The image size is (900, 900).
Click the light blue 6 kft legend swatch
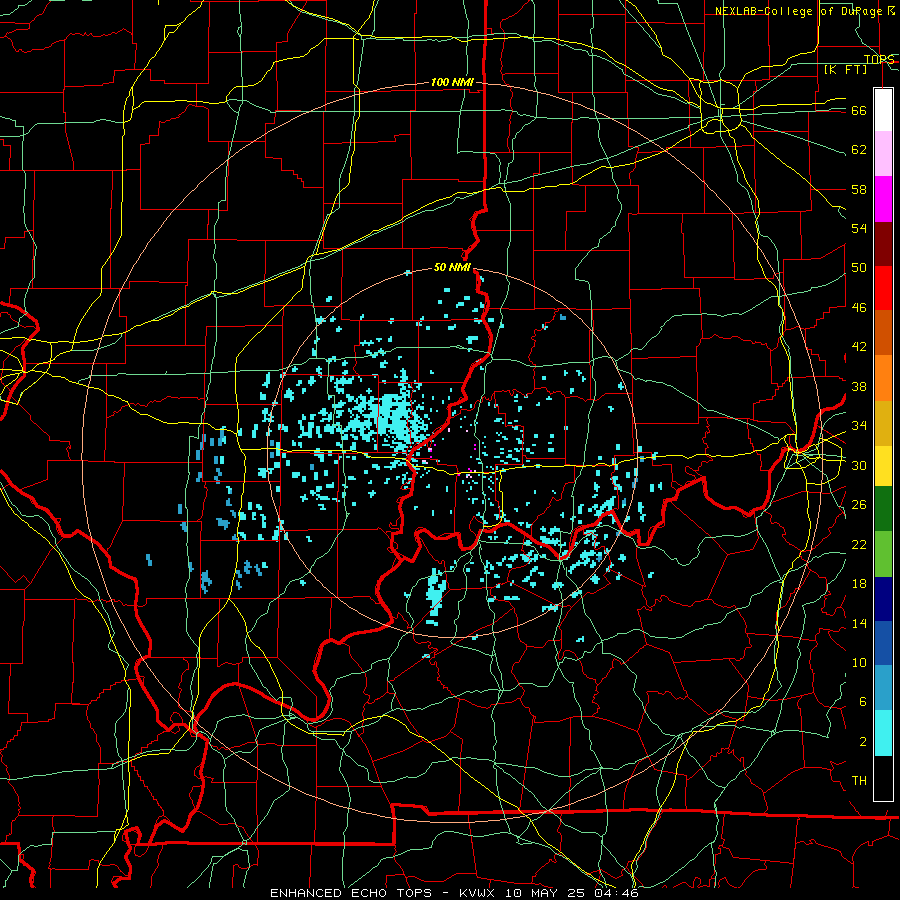pyautogui.click(x=883, y=688)
